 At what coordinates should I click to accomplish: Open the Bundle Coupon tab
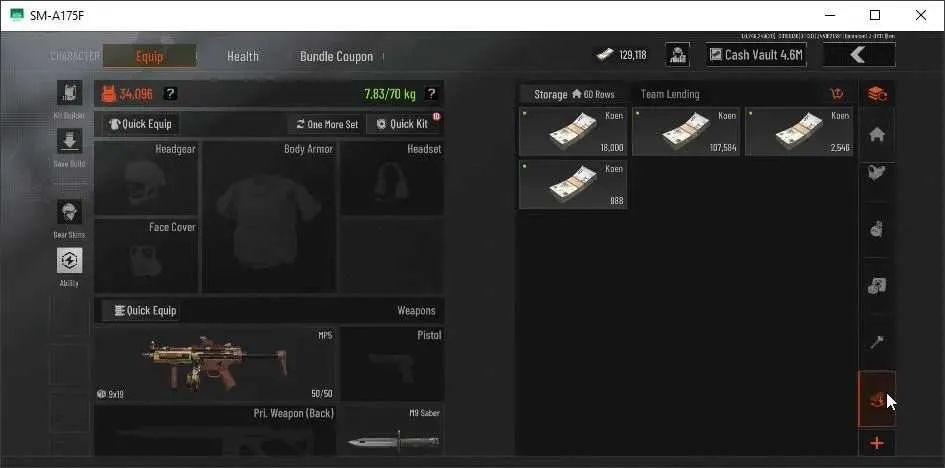point(336,57)
